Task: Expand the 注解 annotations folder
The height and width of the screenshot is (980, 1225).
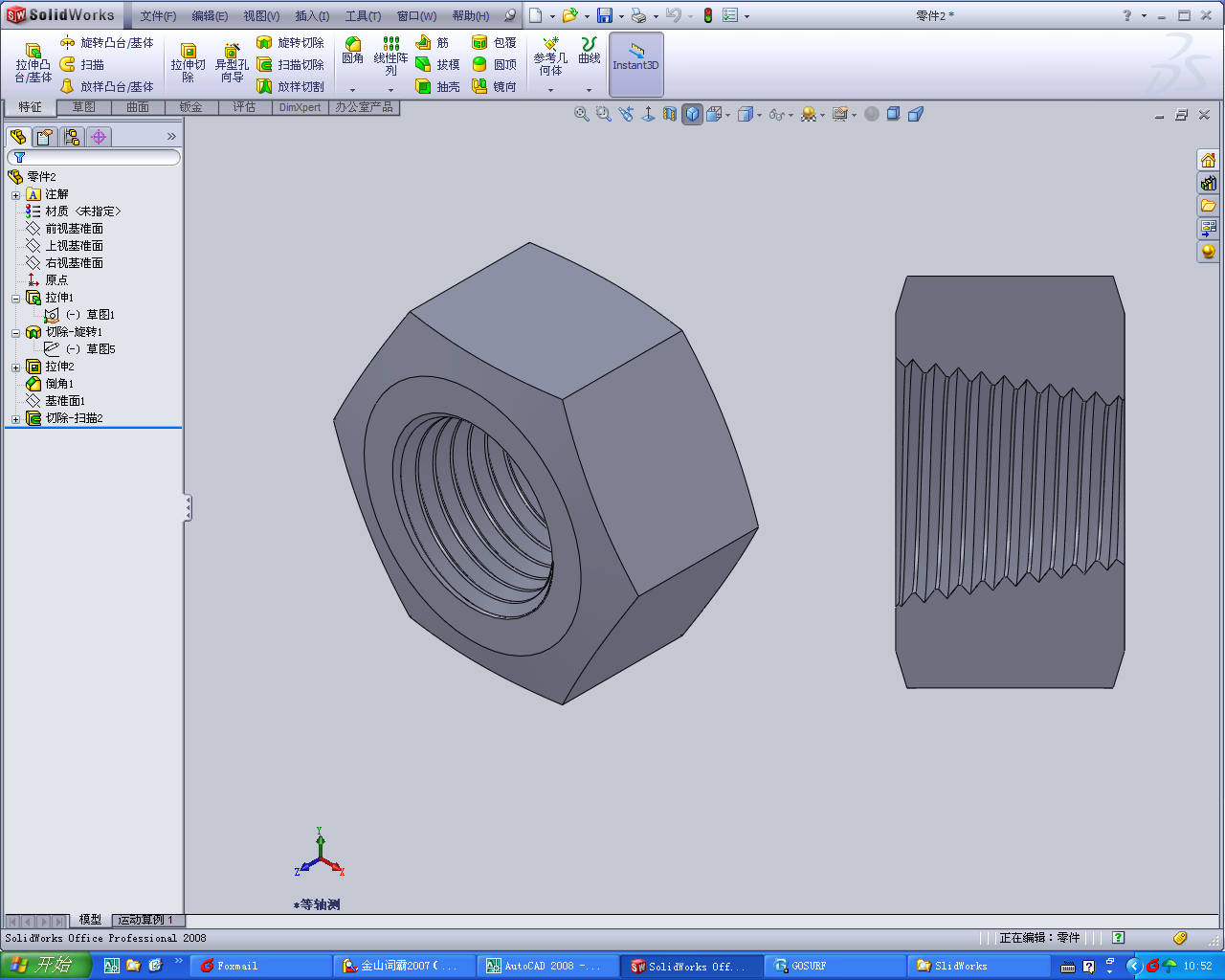Action: (x=15, y=195)
